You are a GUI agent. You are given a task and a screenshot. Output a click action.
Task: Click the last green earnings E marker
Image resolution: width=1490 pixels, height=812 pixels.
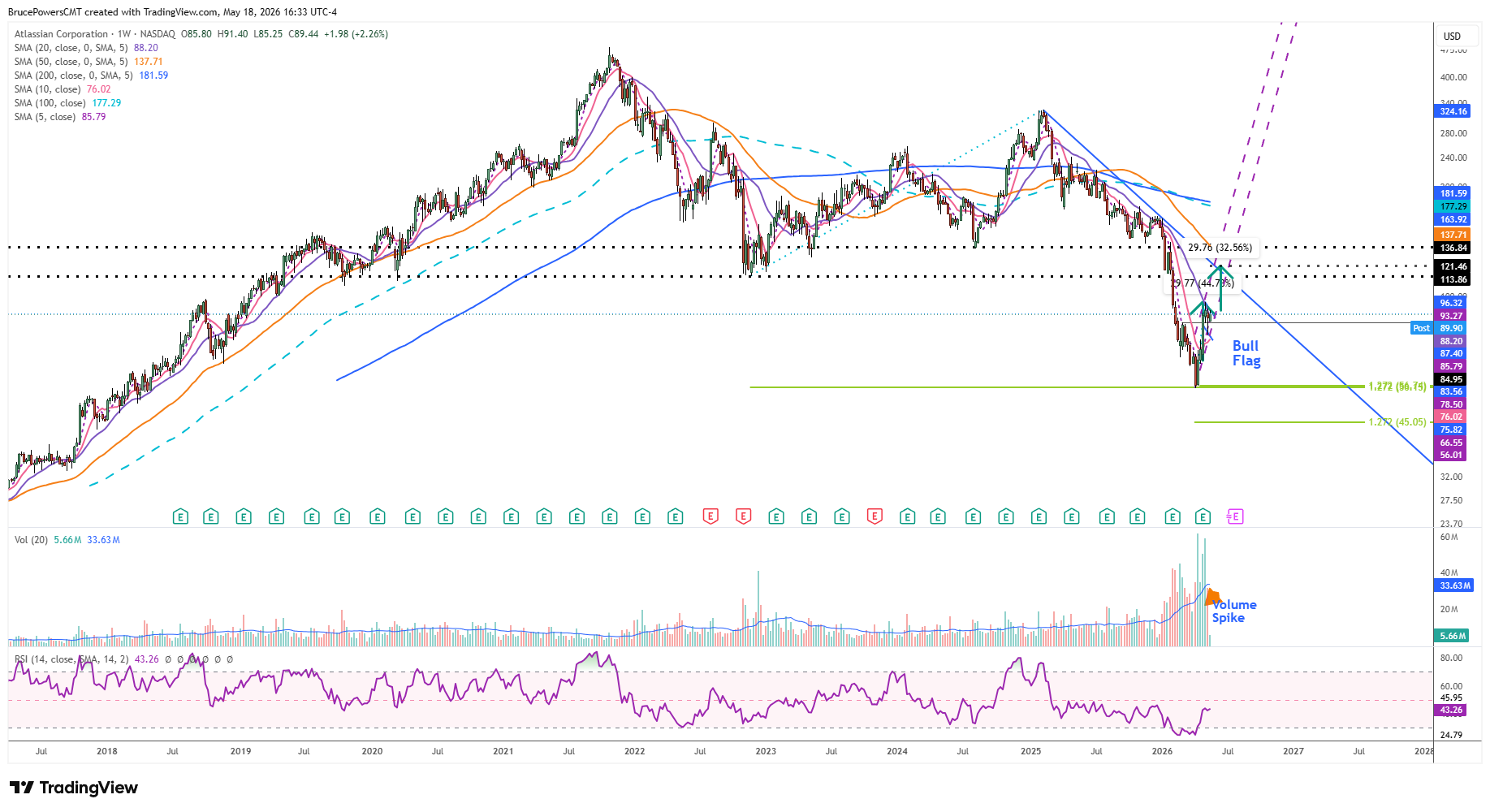tap(1203, 516)
